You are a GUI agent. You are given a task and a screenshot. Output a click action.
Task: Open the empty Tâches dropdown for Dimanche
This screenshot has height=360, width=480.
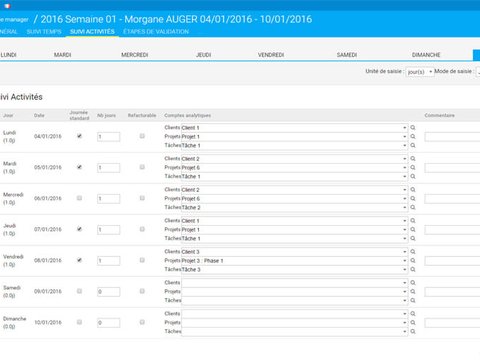(x=294, y=332)
